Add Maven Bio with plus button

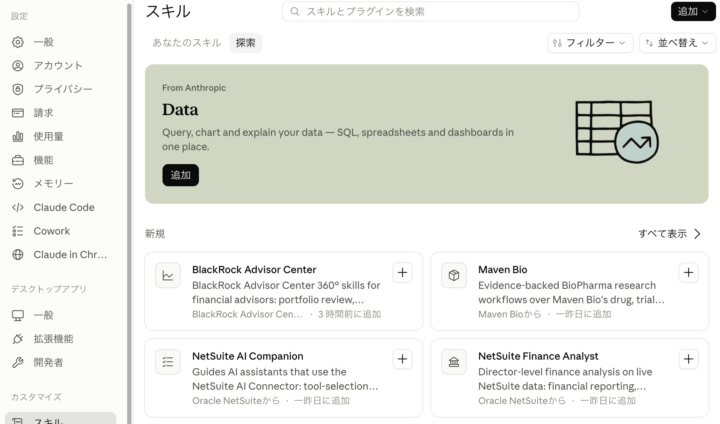point(688,272)
